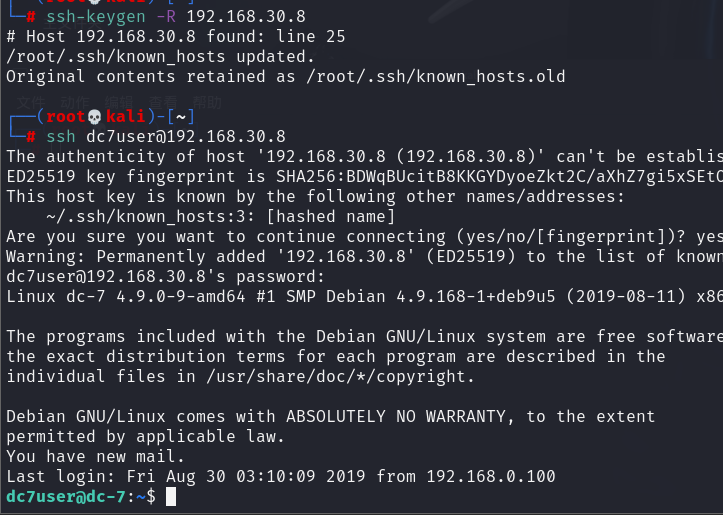The image size is (723, 515).
Task: Click the 'You have new mail.' line
Action: 95,456
